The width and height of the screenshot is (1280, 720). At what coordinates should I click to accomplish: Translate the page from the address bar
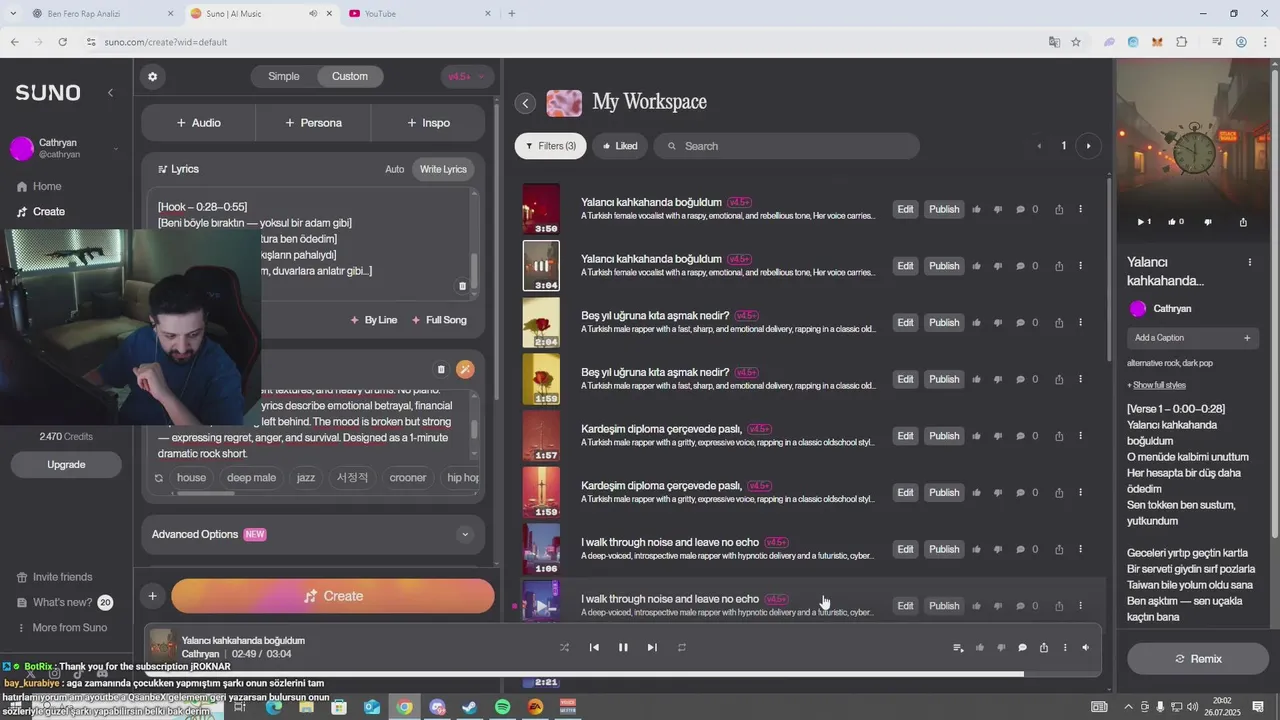[1054, 42]
